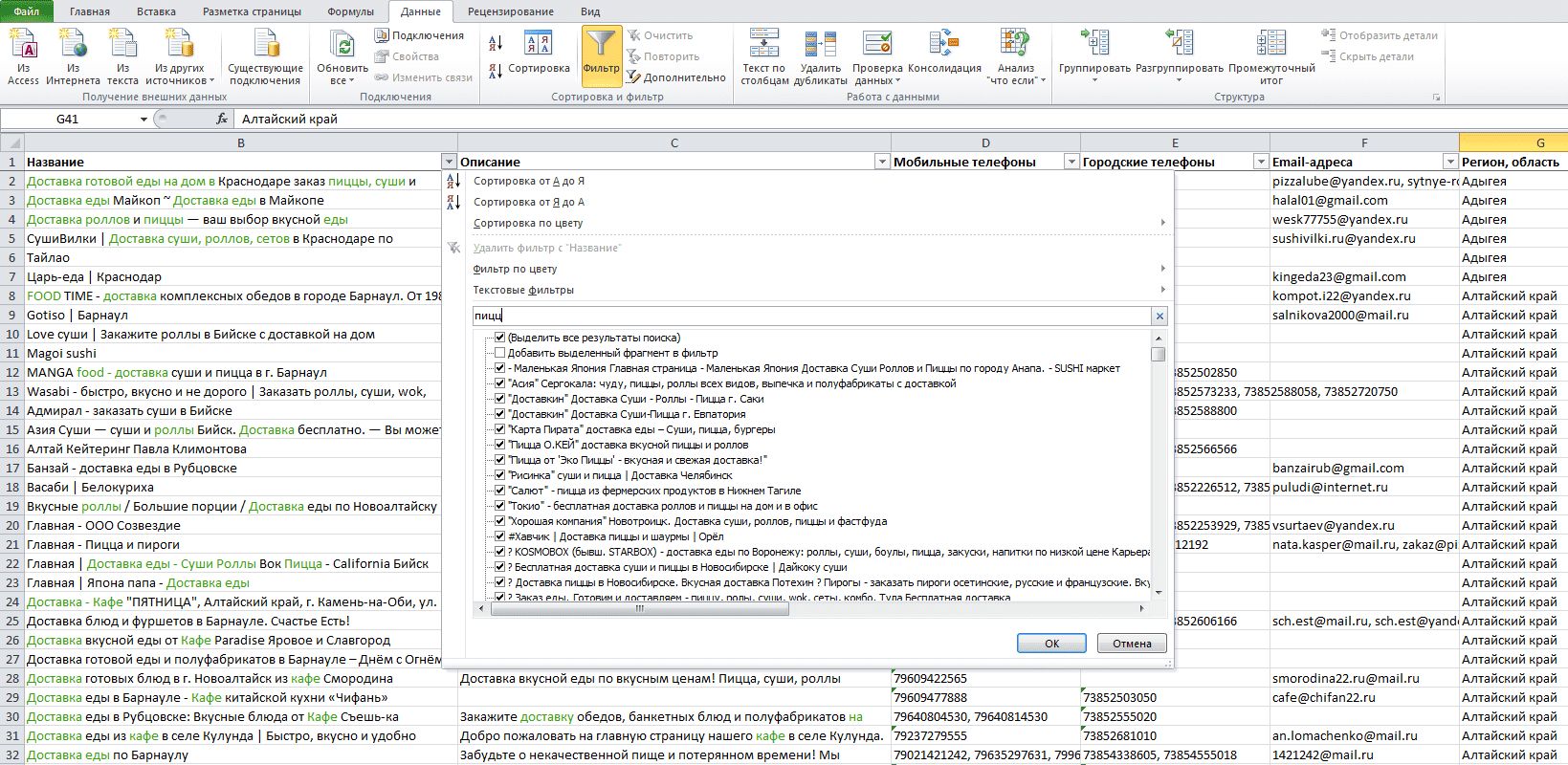The width and height of the screenshot is (1568, 765).
Task: Uncheck "Азия" Сергокала item
Action: (499, 383)
